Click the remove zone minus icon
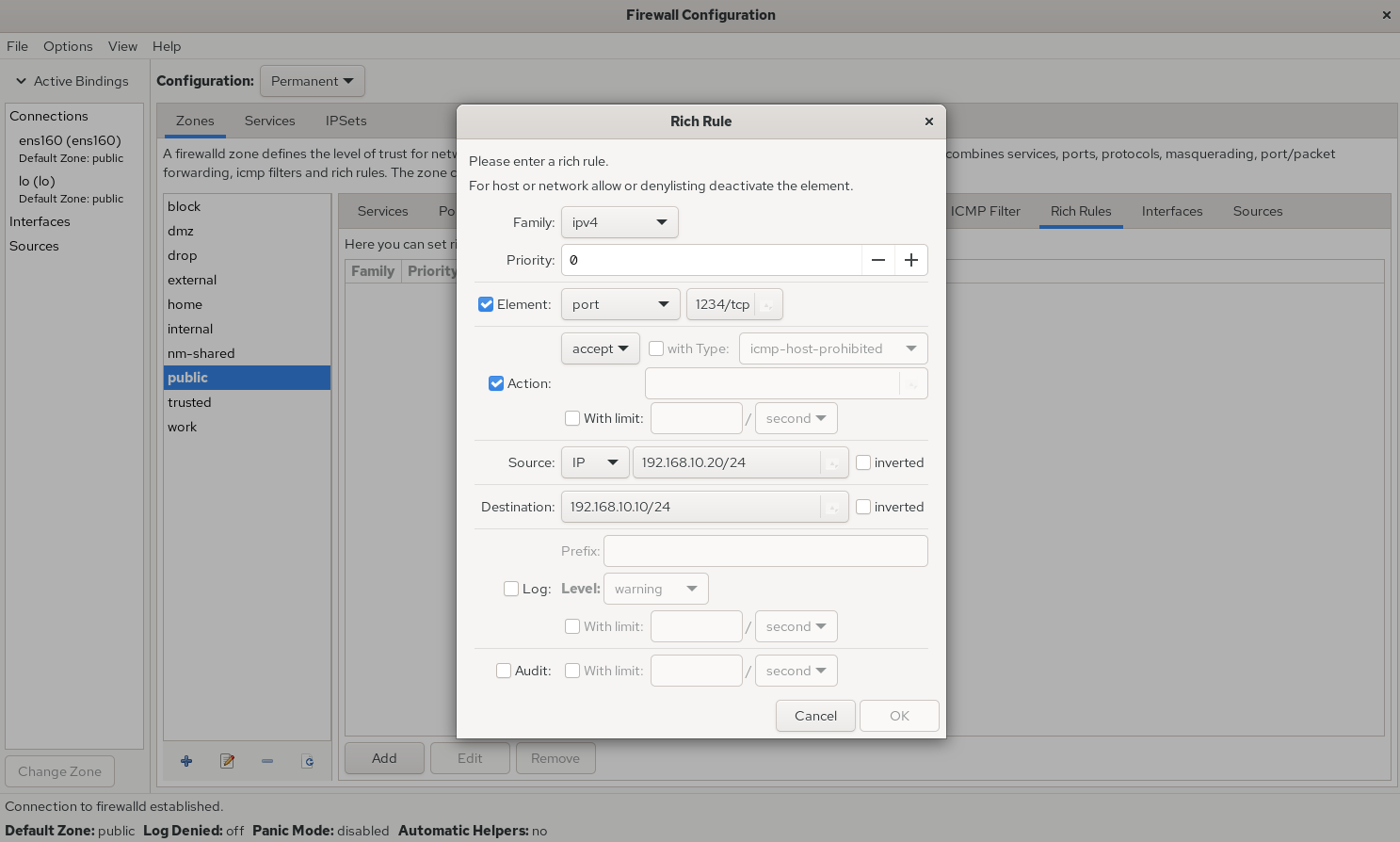Viewport: 1400px width, 842px height. click(x=267, y=761)
